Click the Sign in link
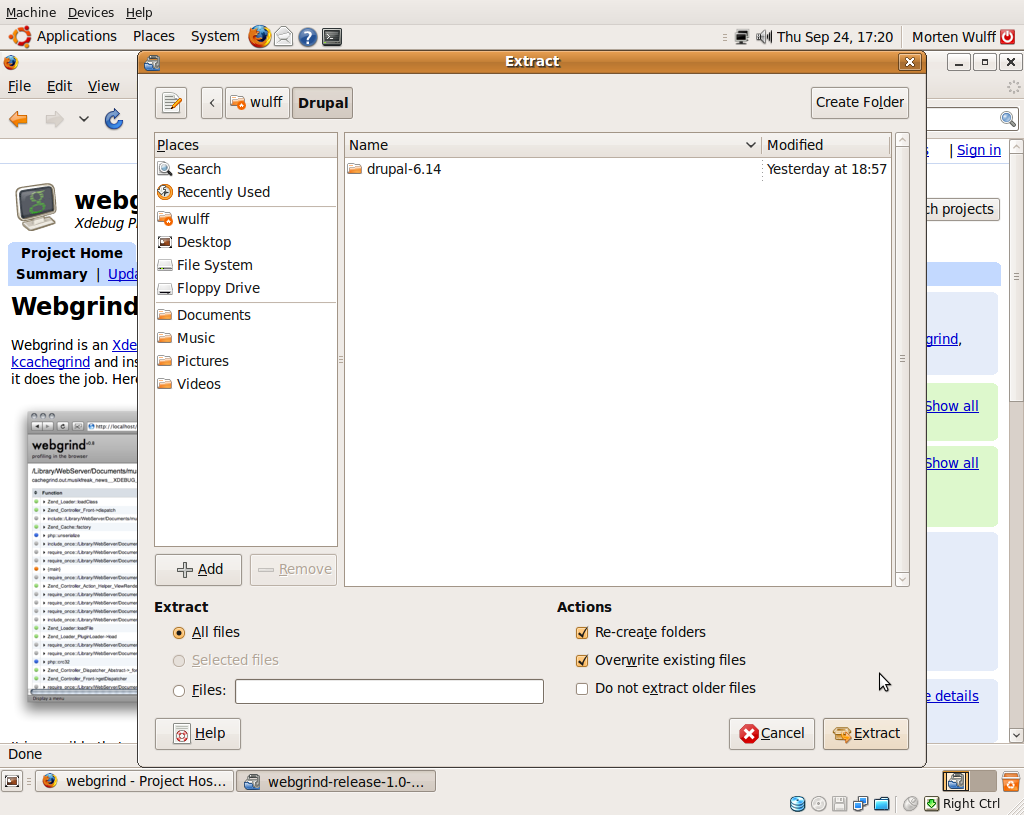1024x815 pixels. click(x=978, y=150)
